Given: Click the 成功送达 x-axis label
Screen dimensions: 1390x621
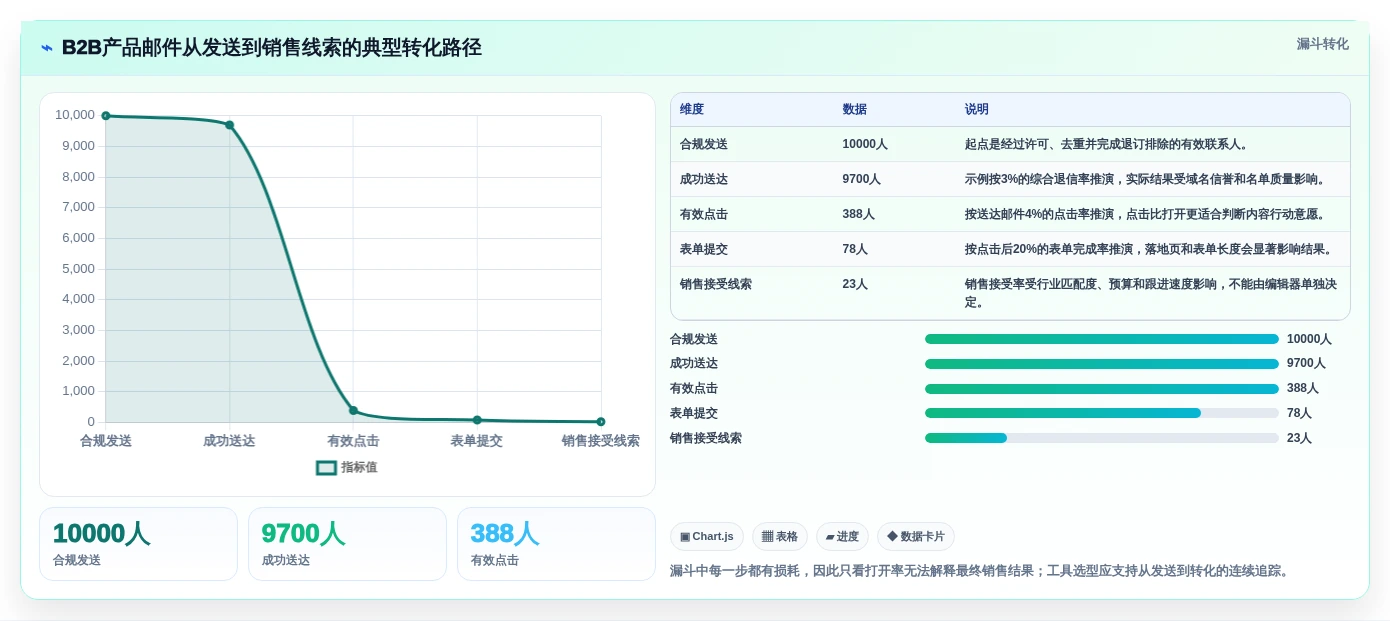Looking at the screenshot, I should [x=229, y=441].
